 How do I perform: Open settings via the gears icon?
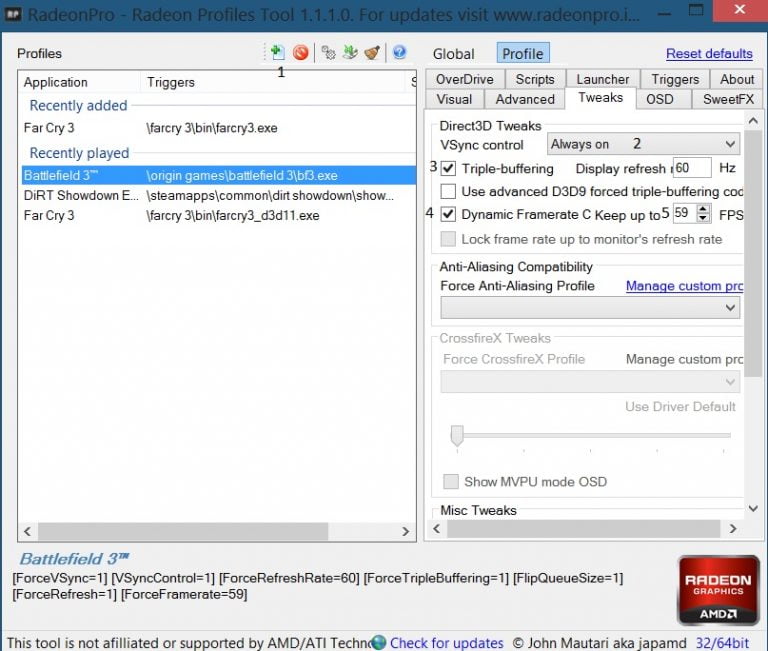click(328, 52)
